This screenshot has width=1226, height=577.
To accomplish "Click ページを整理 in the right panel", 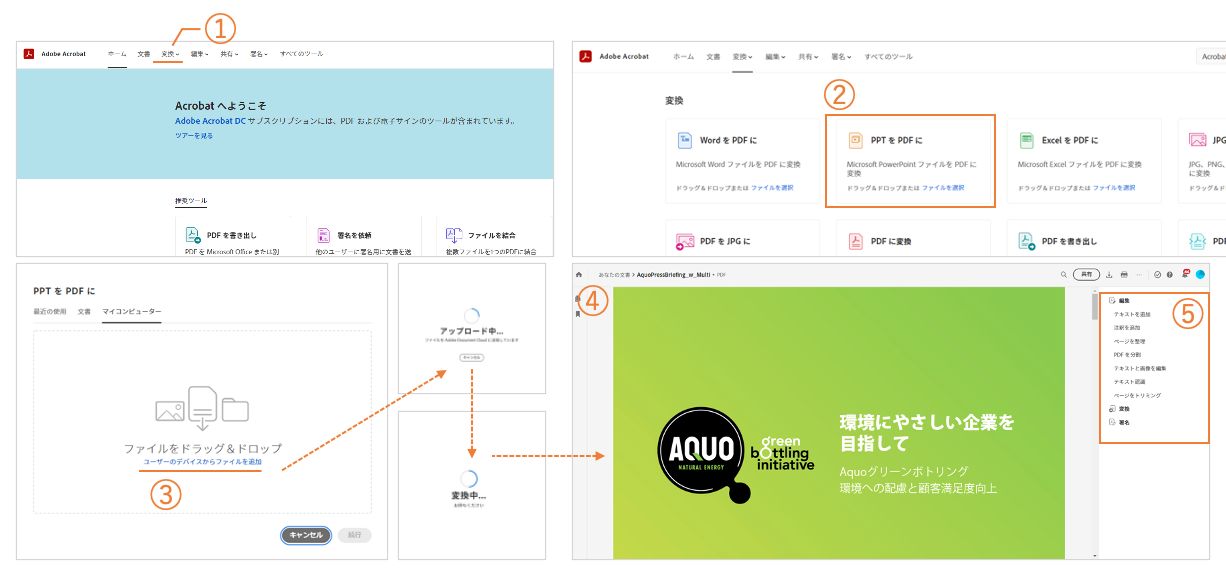I will (1129, 341).
